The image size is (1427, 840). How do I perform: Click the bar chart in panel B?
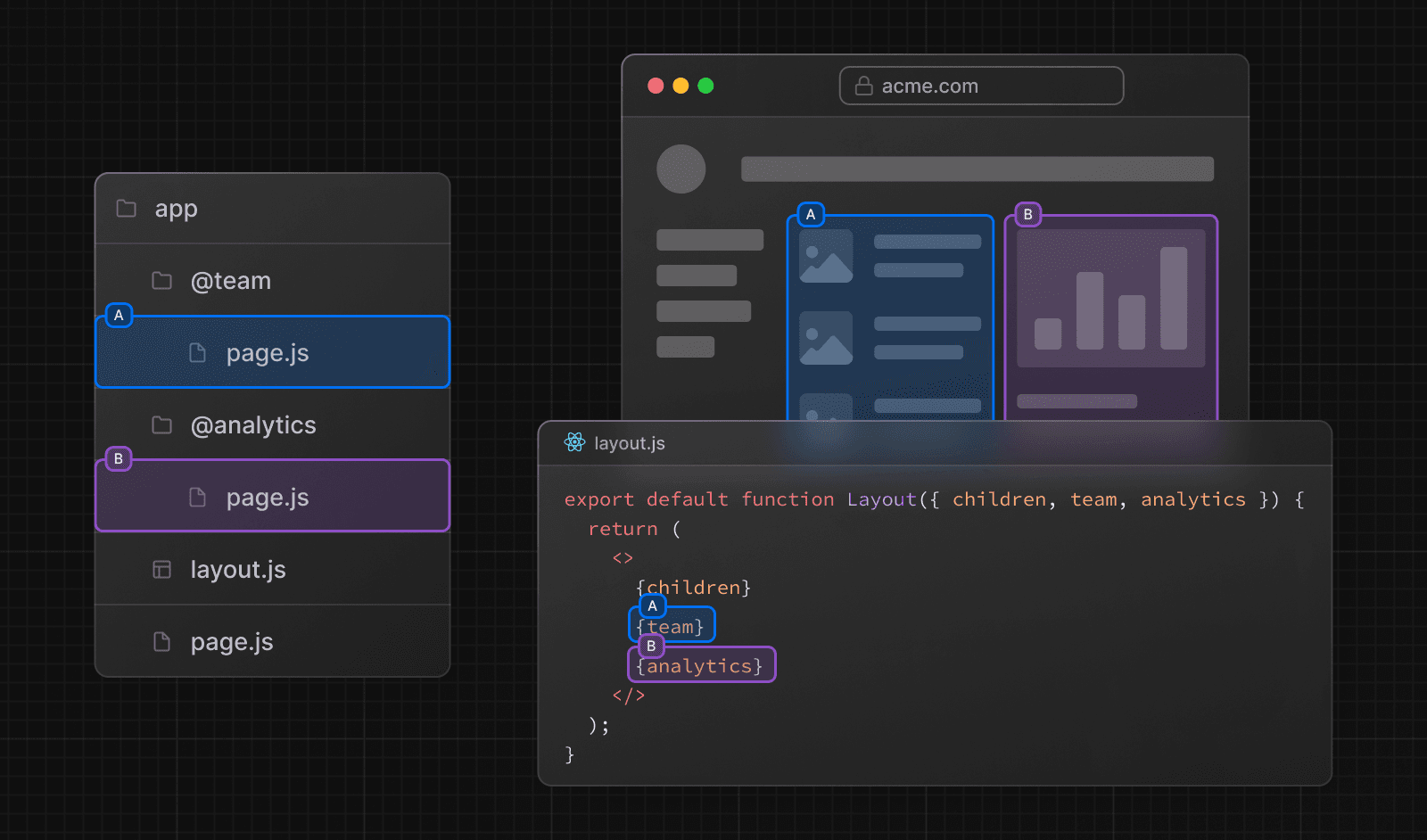(1110, 299)
